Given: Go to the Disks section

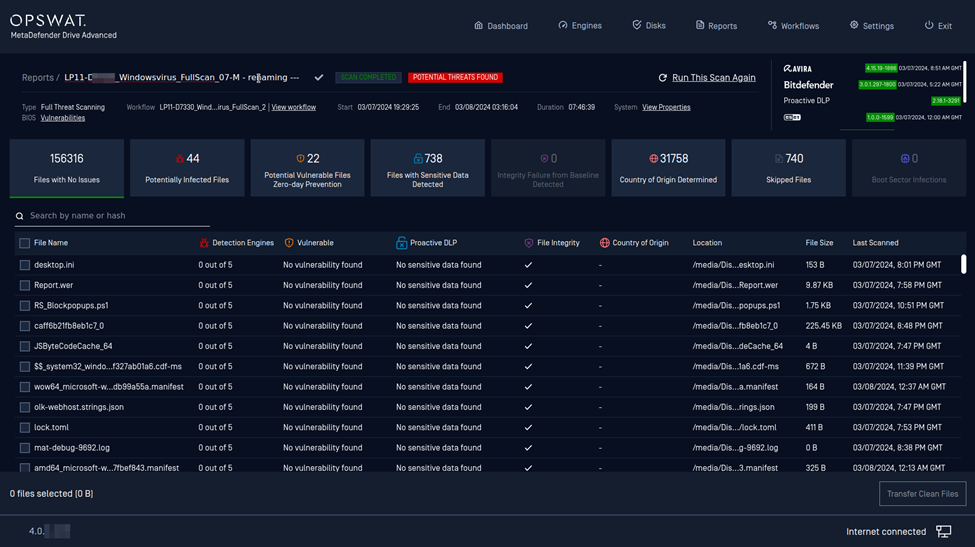Looking at the screenshot, I should (649, 25).
